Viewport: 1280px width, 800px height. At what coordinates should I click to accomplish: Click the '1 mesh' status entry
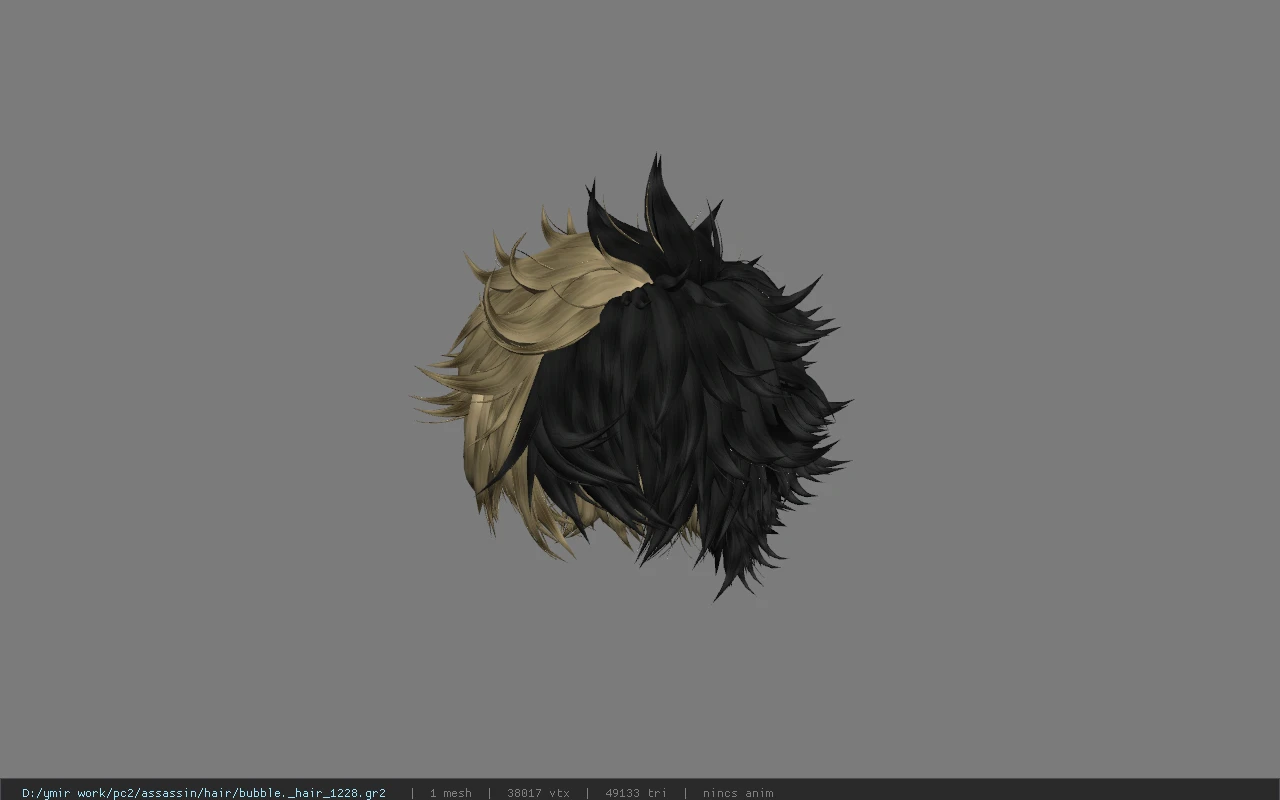(450, 793)
